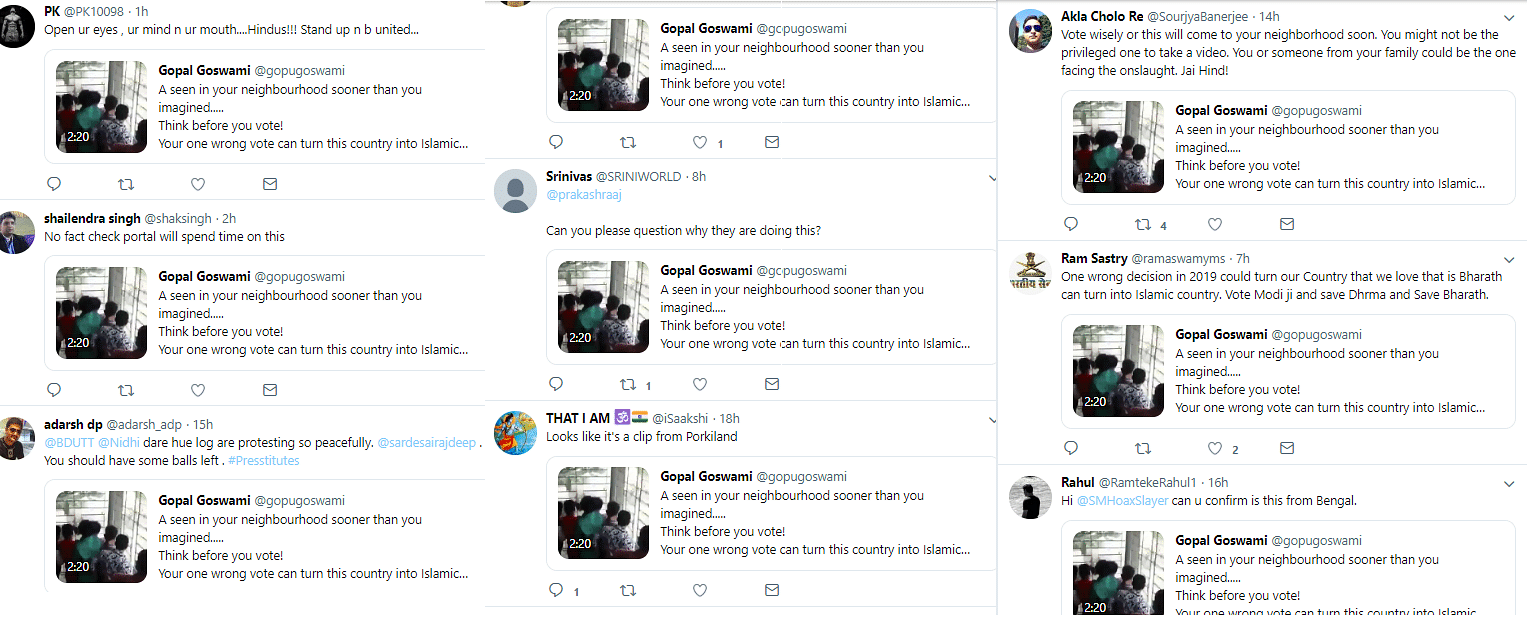The height and width of the screenshot is (623, 1527).
Task: Retweet shailendra singh's tweet
Action: click(x=126, y=390)
